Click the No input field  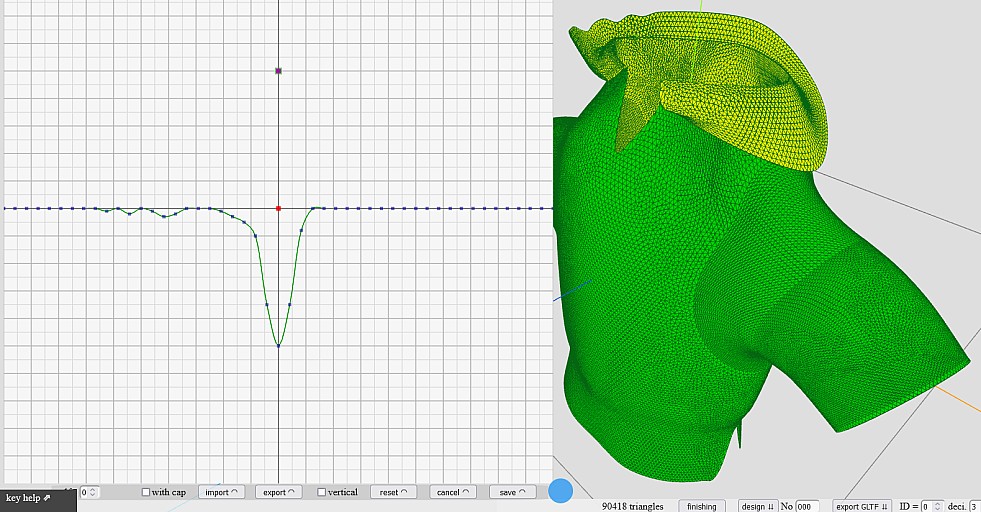807,506
